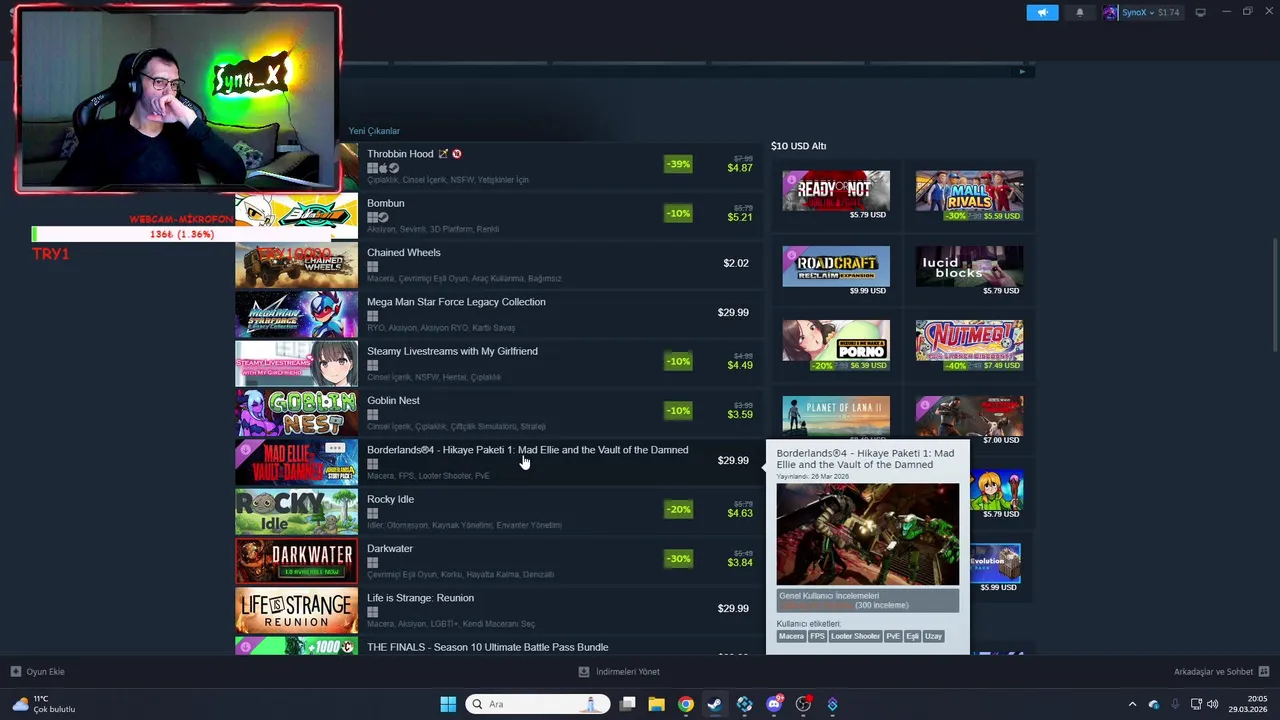
Task: Click Windows platform icon under Darkwater
Action: coord(372,563)
